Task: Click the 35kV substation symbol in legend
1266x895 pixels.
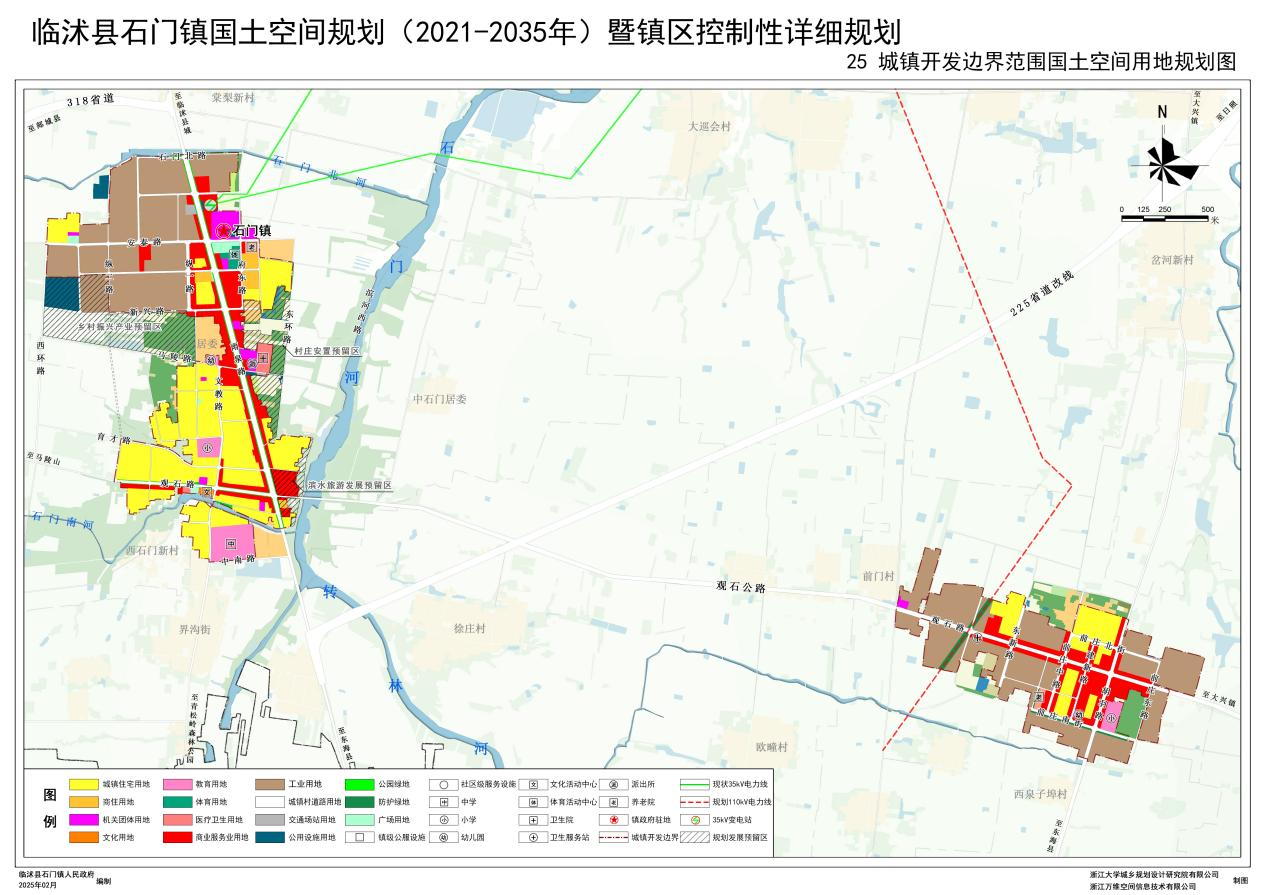Action: click(x=695, y=820)
